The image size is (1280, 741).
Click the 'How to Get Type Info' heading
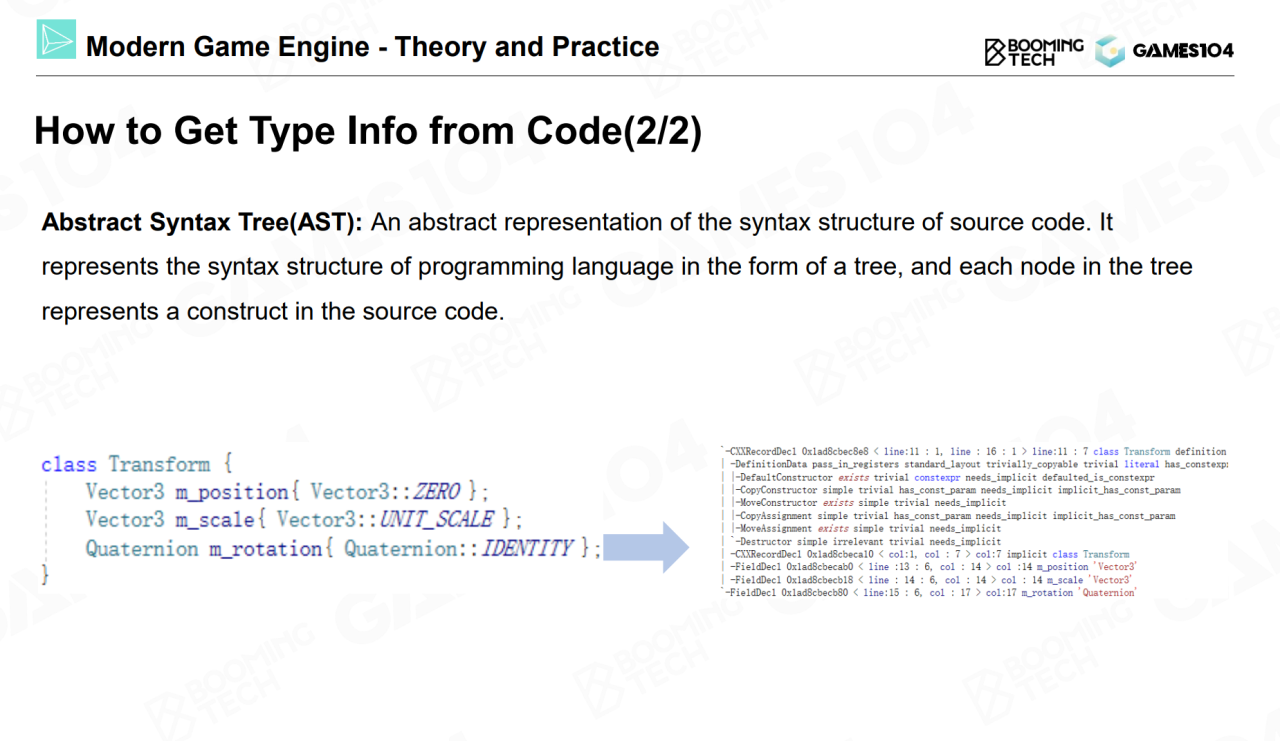[x=367, y=132]
